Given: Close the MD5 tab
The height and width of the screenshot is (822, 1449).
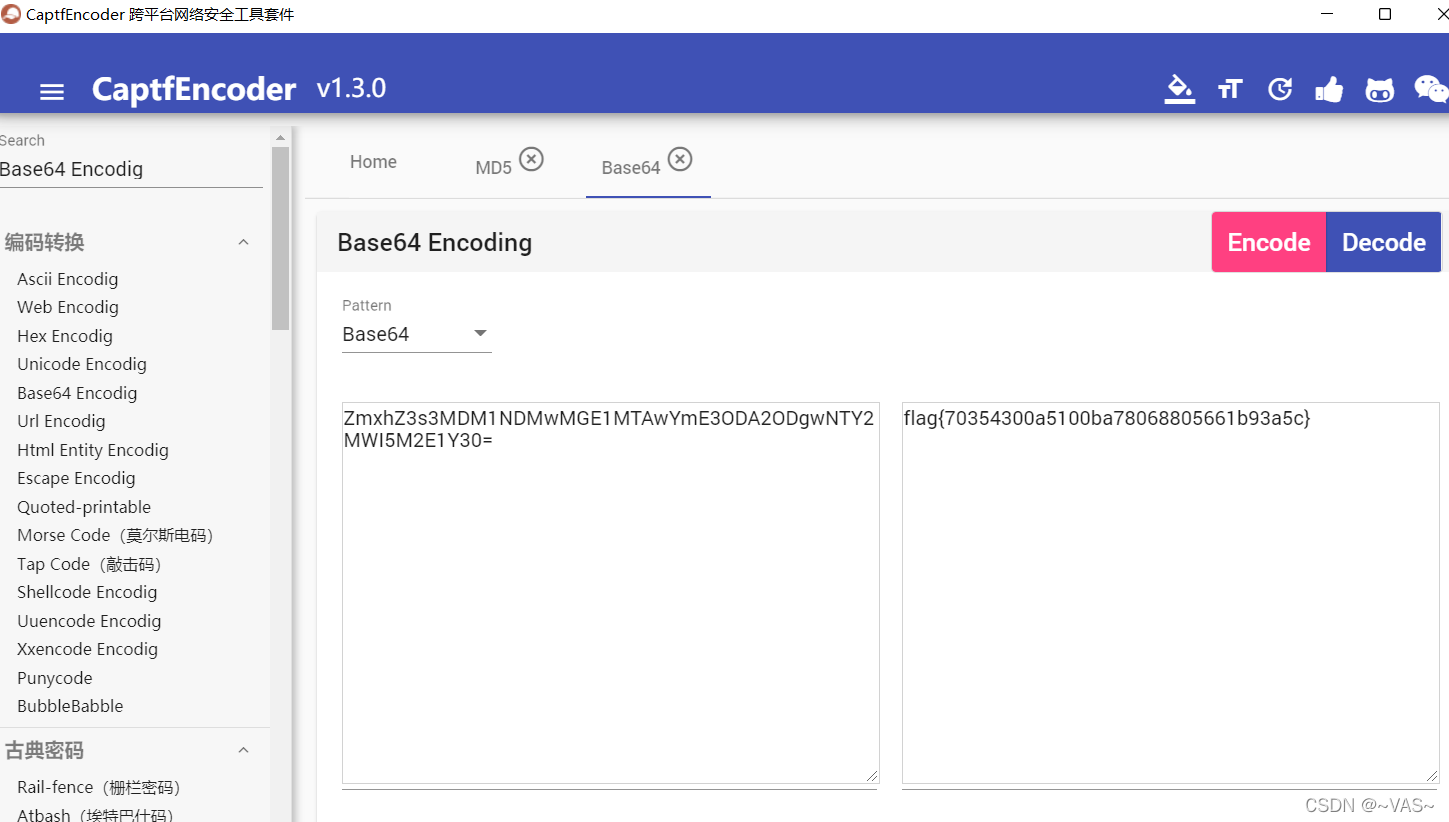Looking at the screenshot, I should click(532, 159).
